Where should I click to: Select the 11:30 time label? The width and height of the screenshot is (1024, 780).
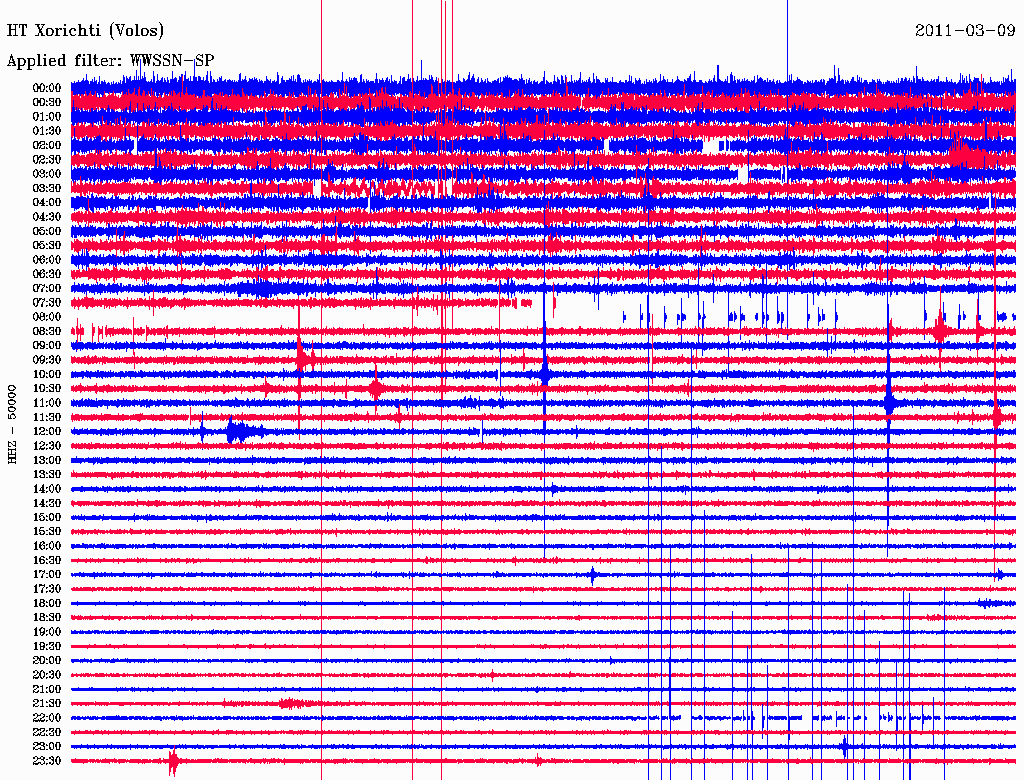[x=47, y=417]
